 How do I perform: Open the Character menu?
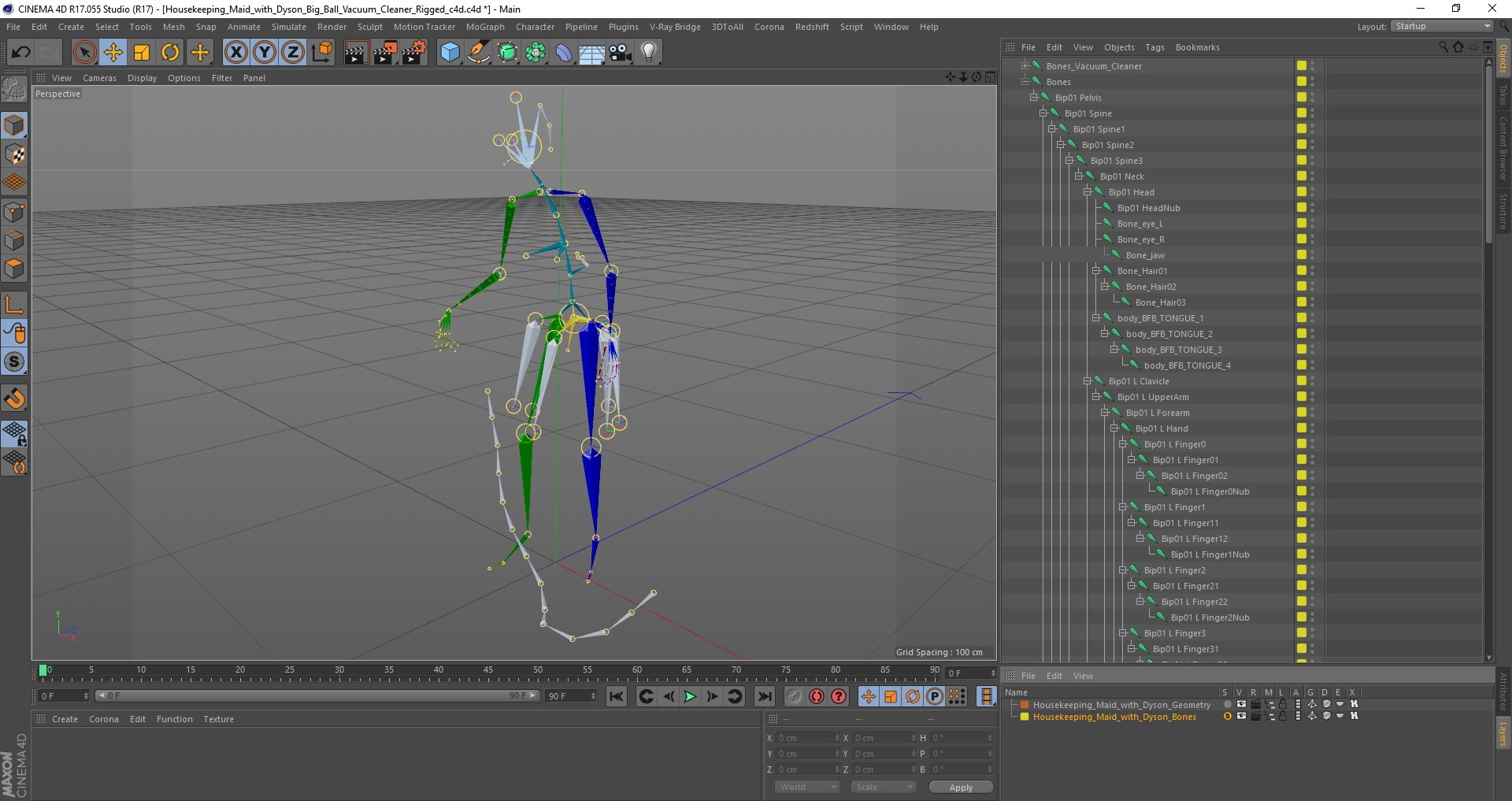[x=535, y=27]
